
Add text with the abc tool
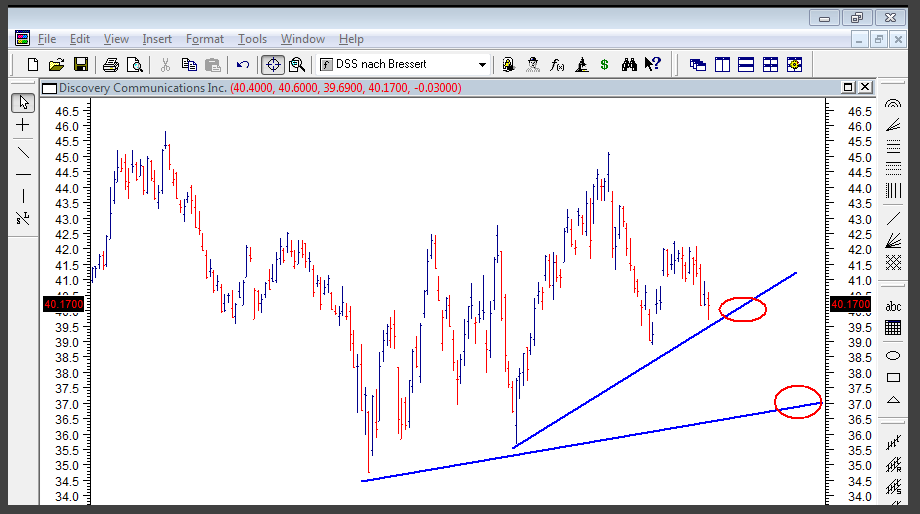pyautogui.click(x=893, y=306)
